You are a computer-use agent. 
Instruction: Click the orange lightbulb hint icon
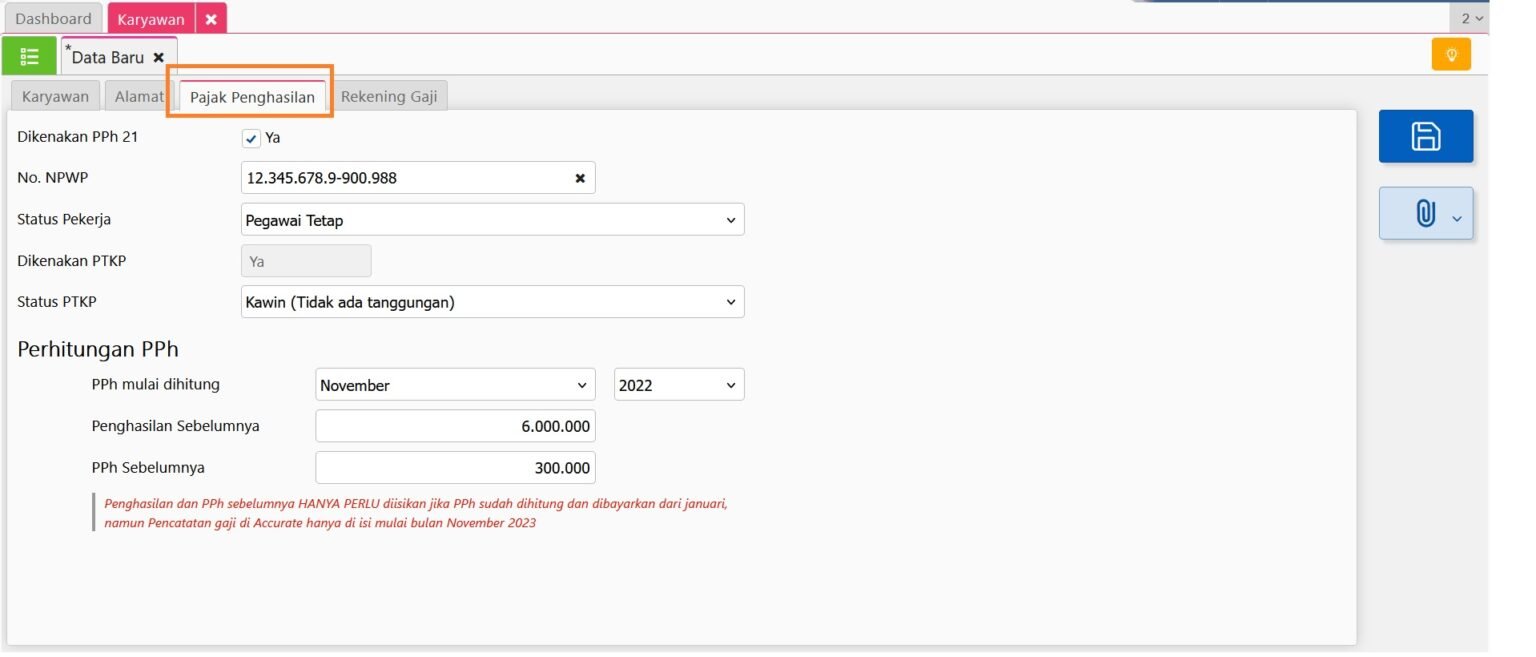click(x=1451, y=54)
